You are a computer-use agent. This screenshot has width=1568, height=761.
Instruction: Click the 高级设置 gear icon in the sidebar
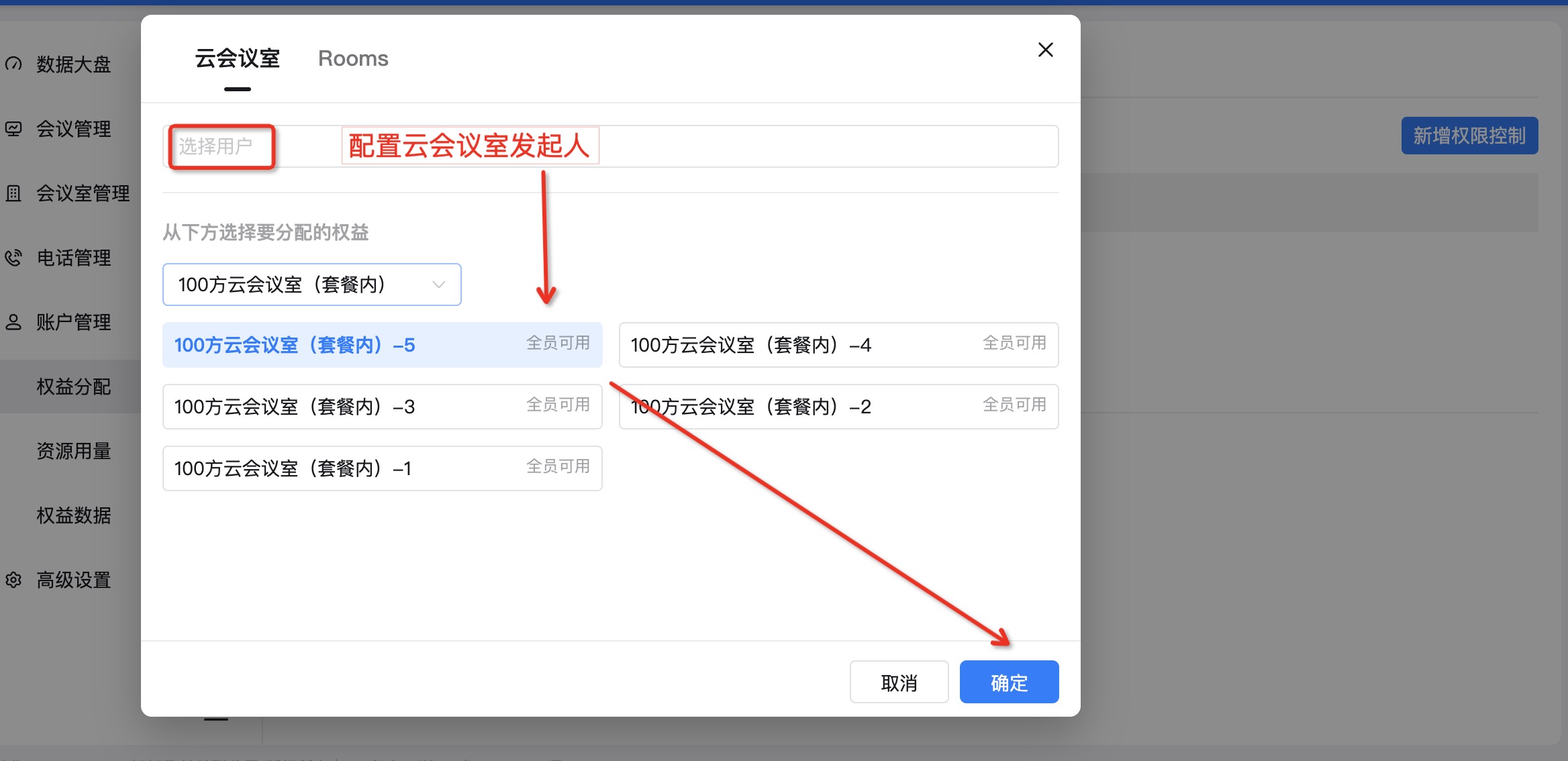pos(14,580)
